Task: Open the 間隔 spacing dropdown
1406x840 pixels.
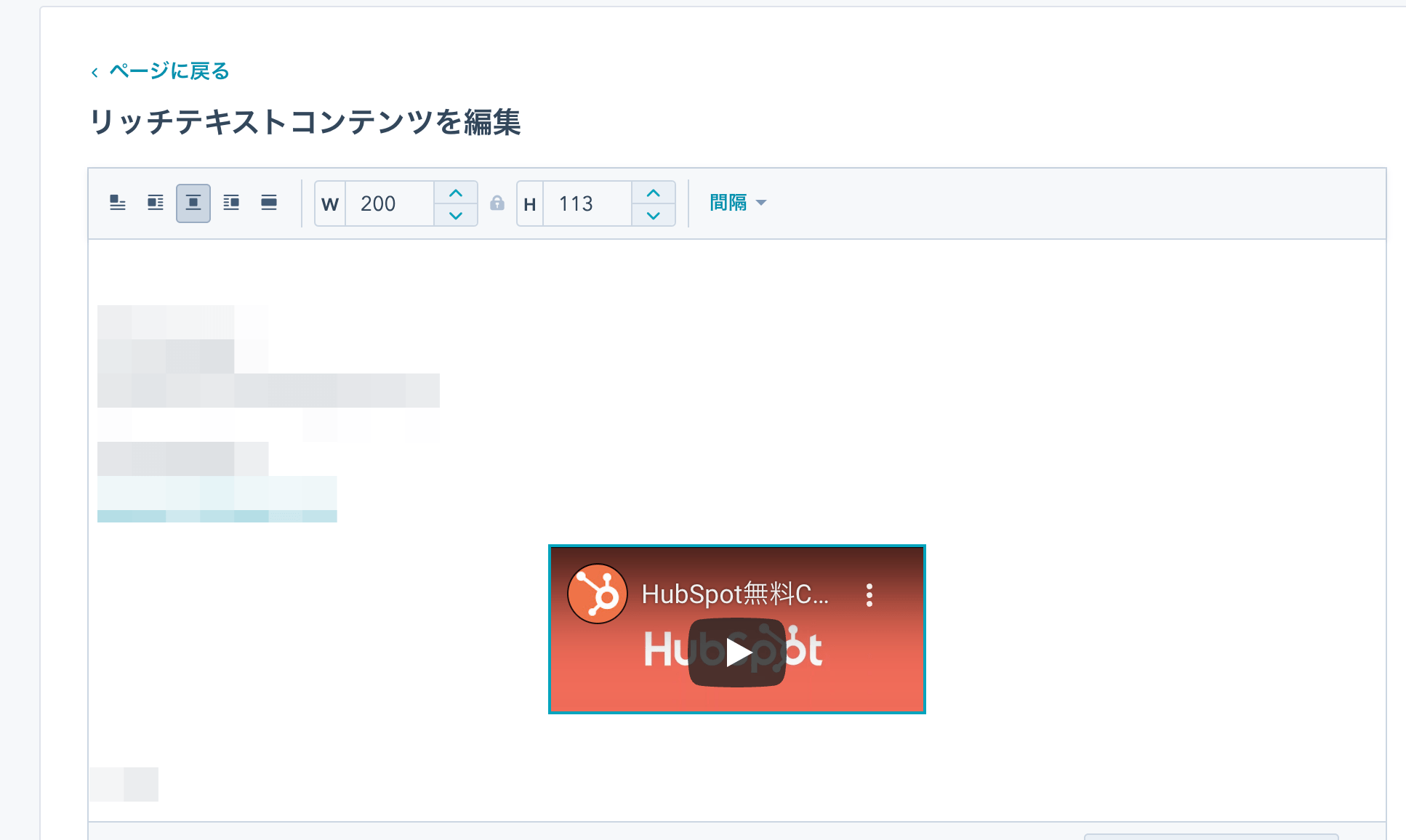Action: (738, 203)
